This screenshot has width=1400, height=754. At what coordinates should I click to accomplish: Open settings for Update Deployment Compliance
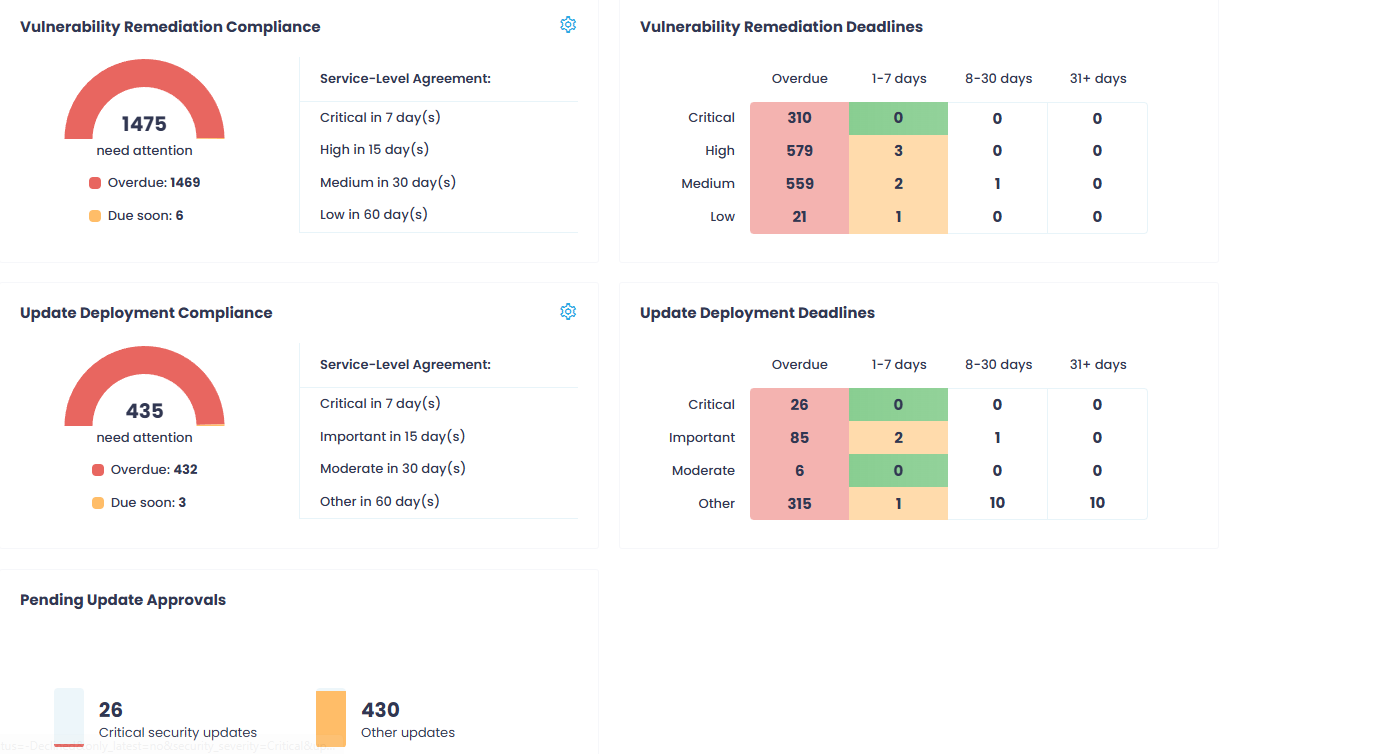568,311
